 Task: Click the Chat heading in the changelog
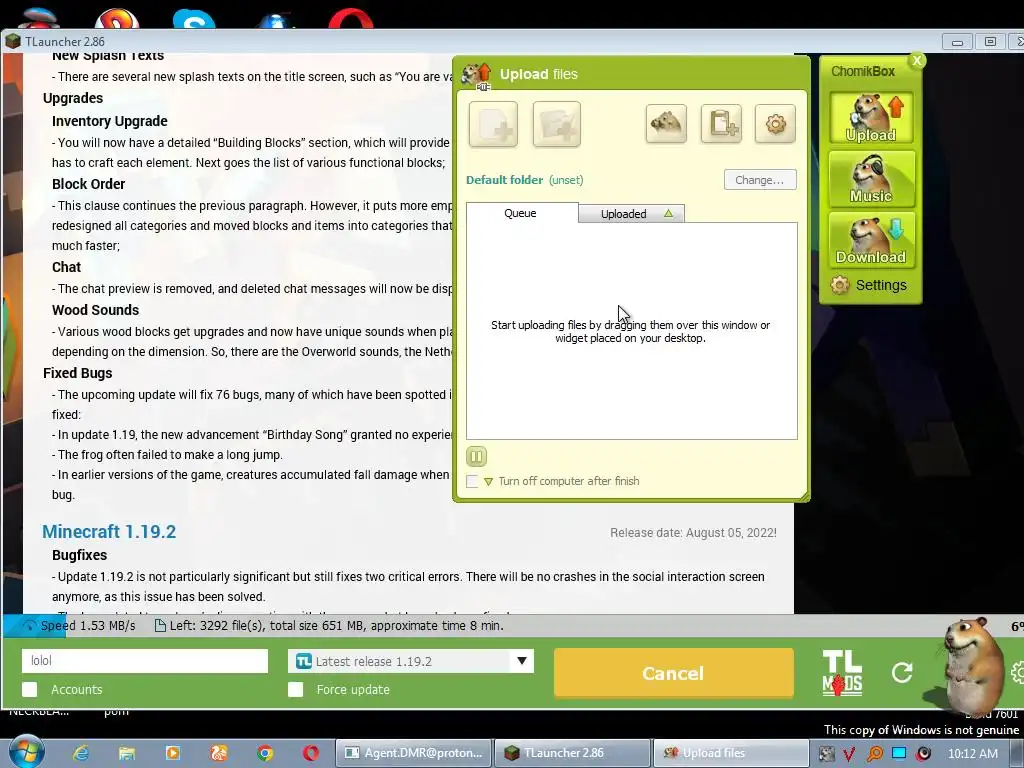(x=66, y=267)
